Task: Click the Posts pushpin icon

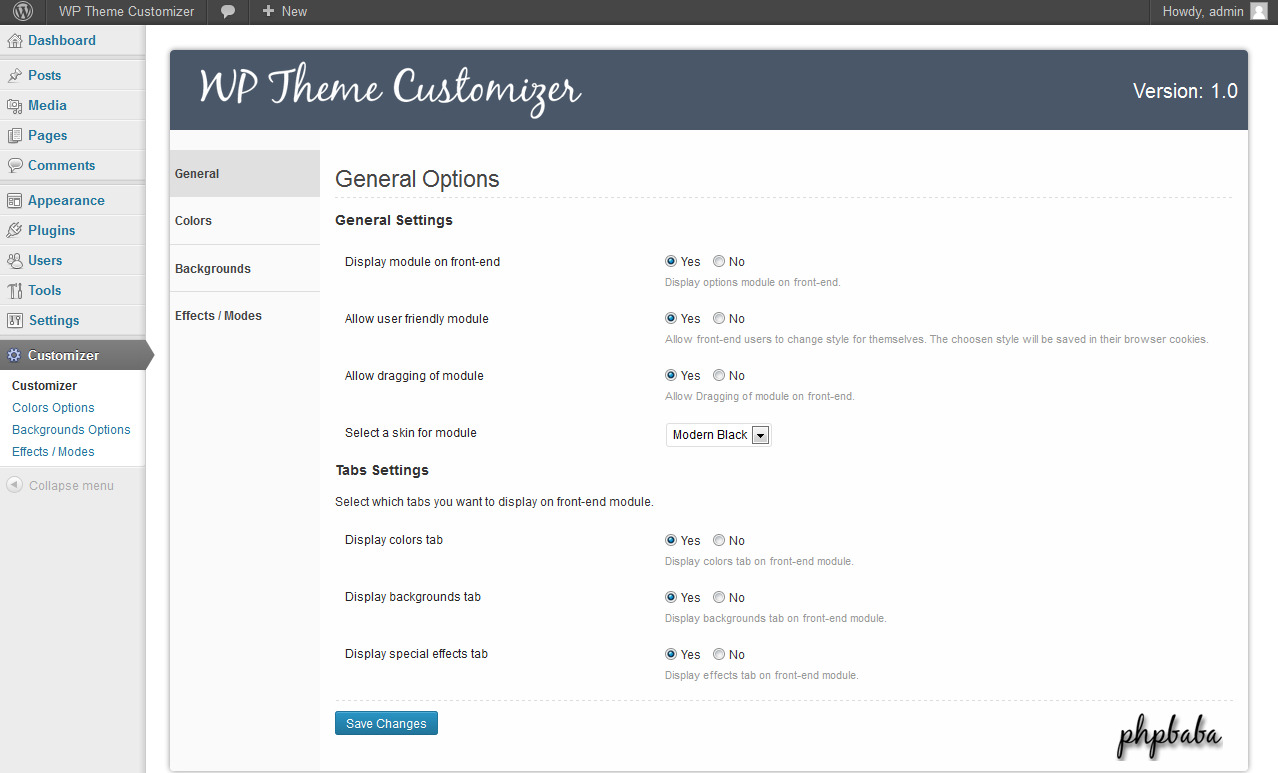Action: (15, 76)
